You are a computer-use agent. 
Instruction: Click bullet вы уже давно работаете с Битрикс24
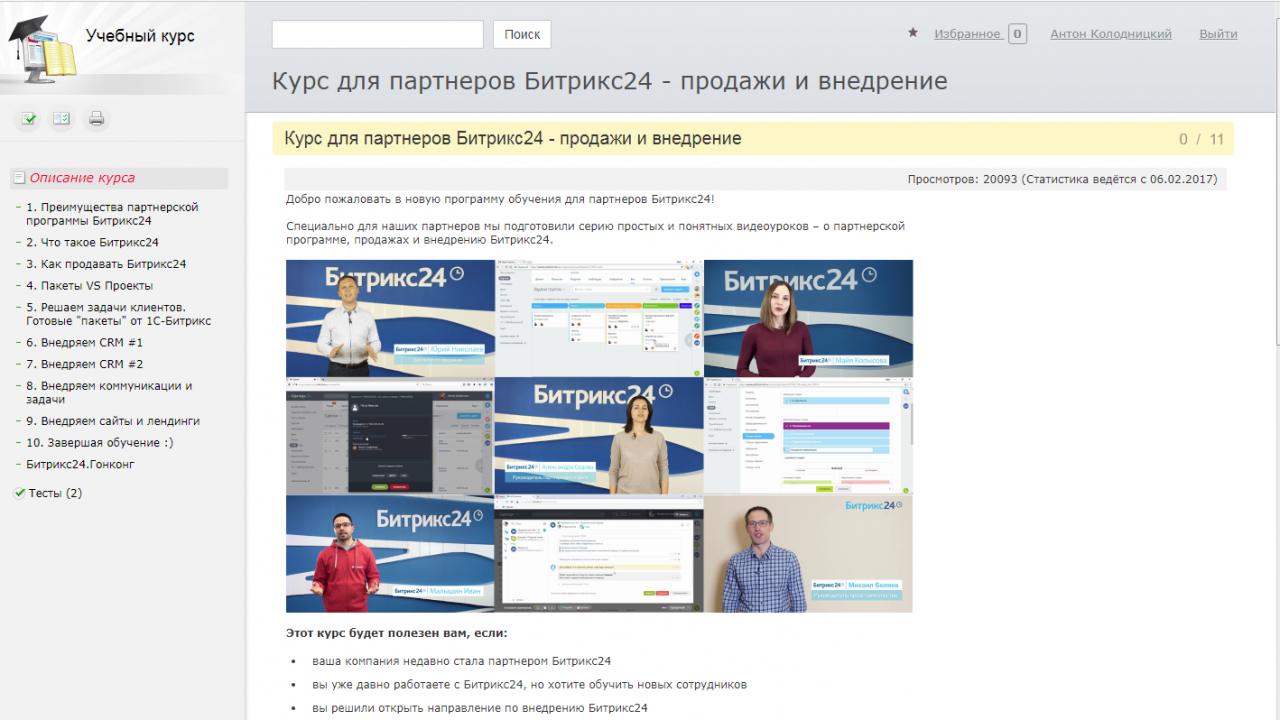tap(529, 685)
